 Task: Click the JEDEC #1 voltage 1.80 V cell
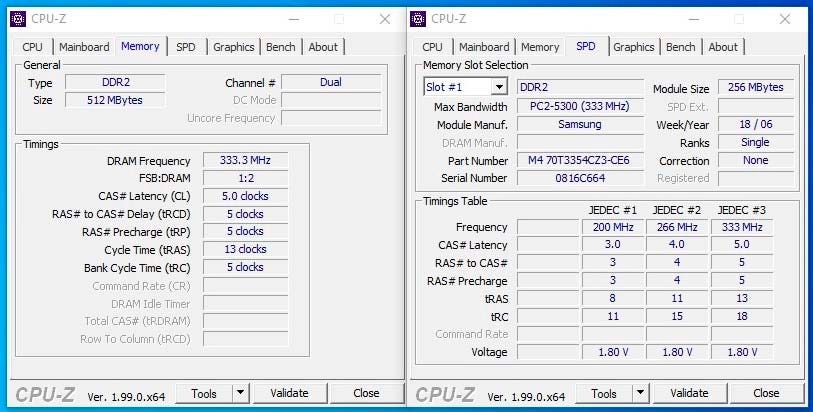point(613,352)
